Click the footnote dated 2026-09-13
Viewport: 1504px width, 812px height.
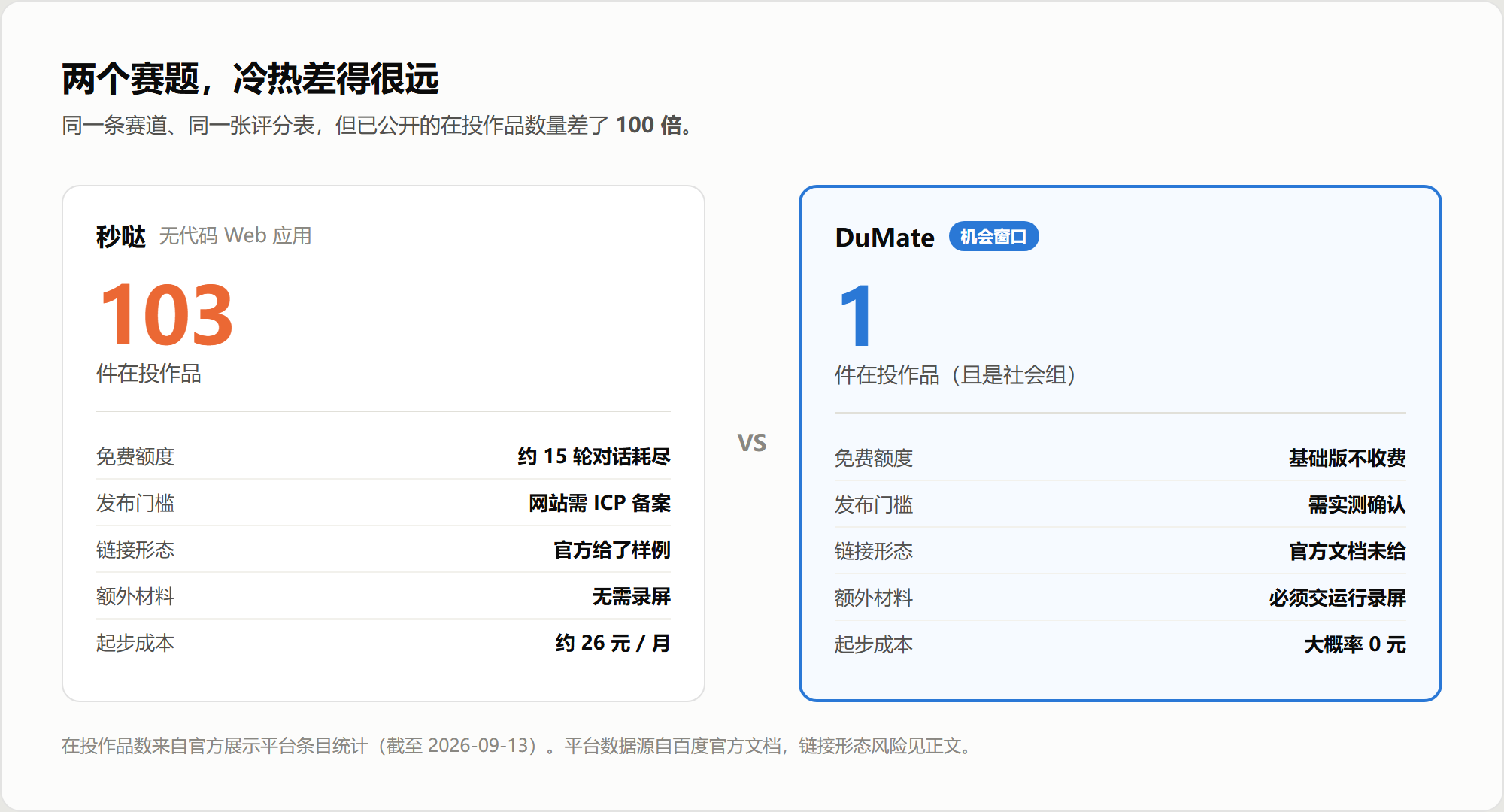518,746
